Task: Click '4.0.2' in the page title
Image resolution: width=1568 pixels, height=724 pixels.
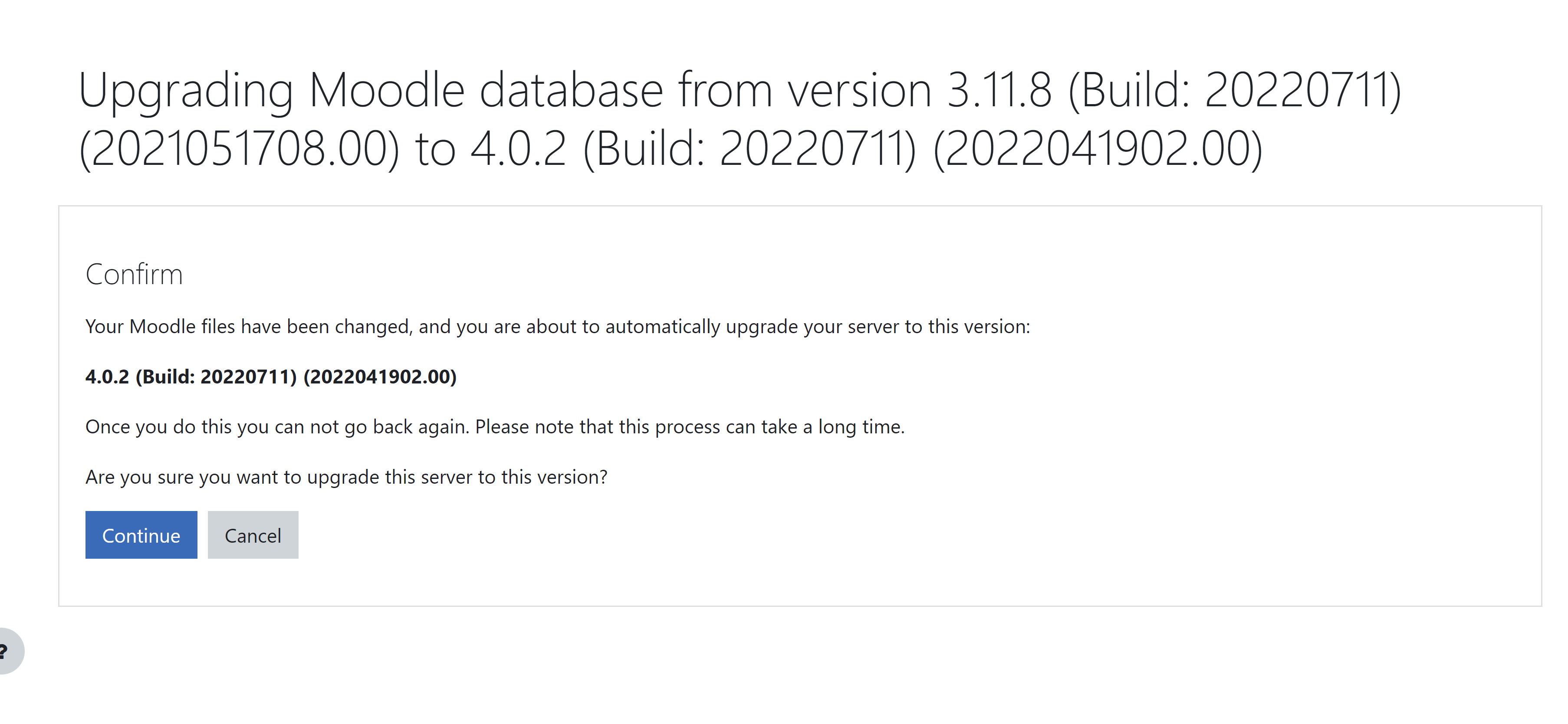Action: click(519, 148)
